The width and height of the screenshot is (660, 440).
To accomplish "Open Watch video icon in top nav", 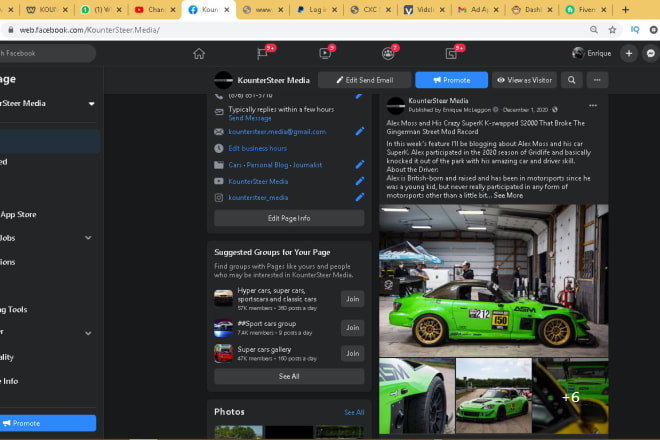I will (325, 54).
